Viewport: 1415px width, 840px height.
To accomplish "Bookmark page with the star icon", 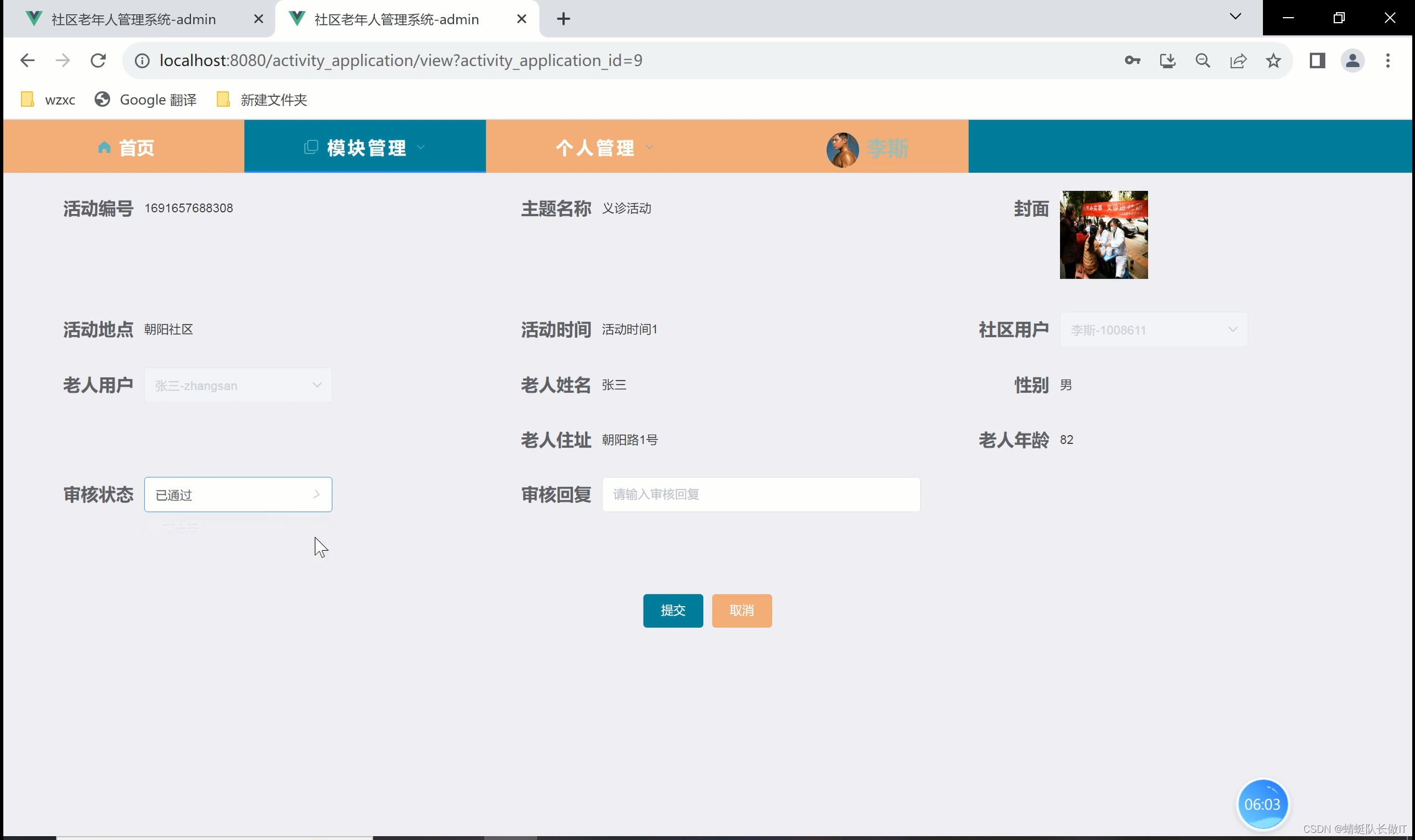I will tap(1273, 61).
